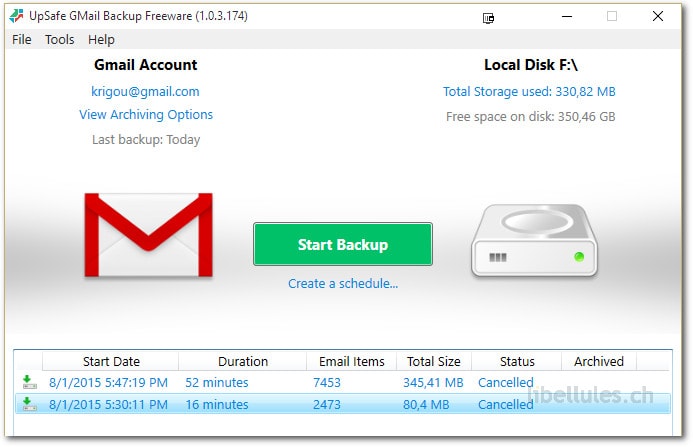Select the 52 minutes backup entry
The width and height of the screenshot is (693, 447).
tap(217, 382)
